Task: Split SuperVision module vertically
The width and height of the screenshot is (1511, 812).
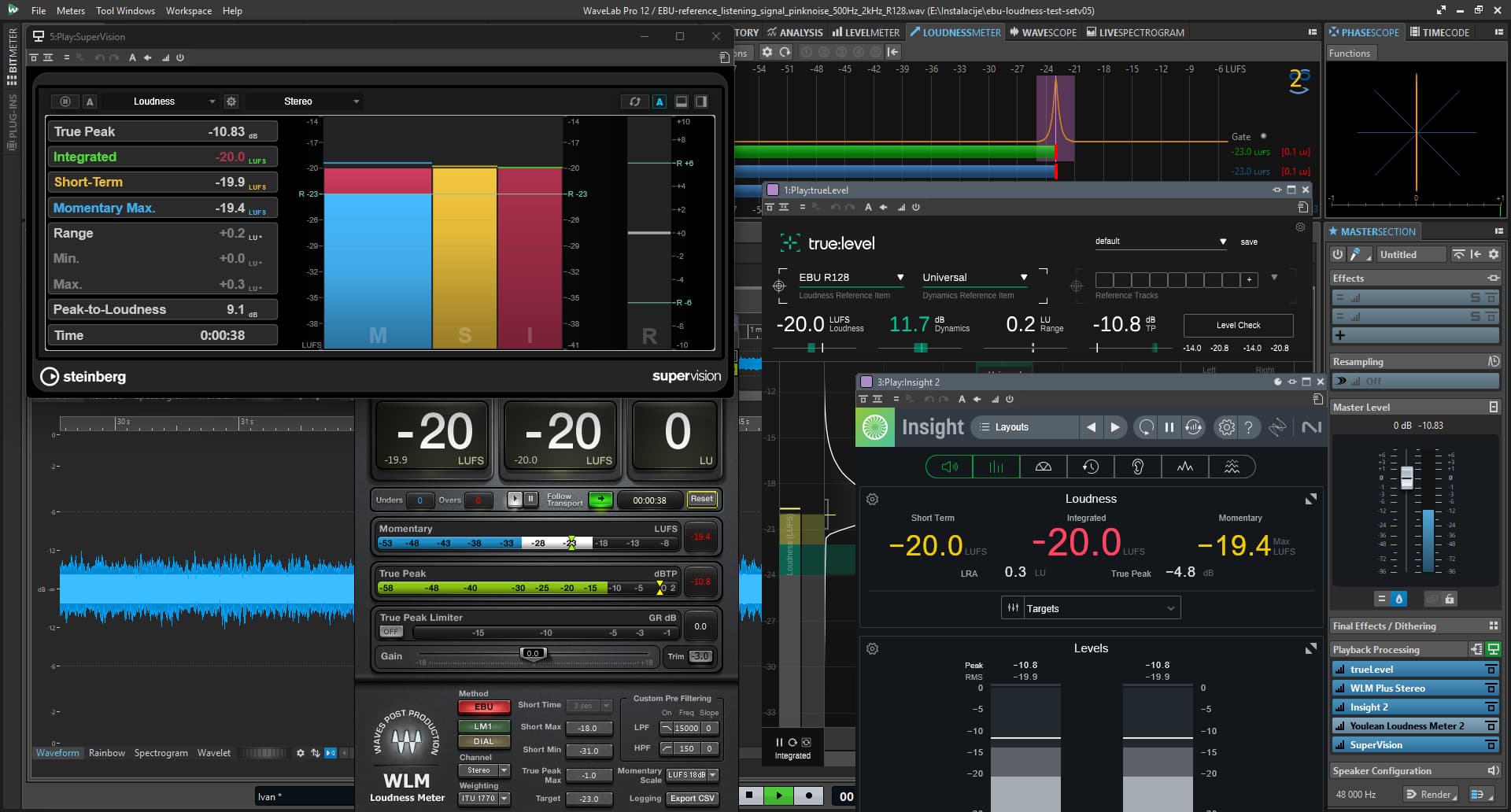Action: (x=701, y=101)
